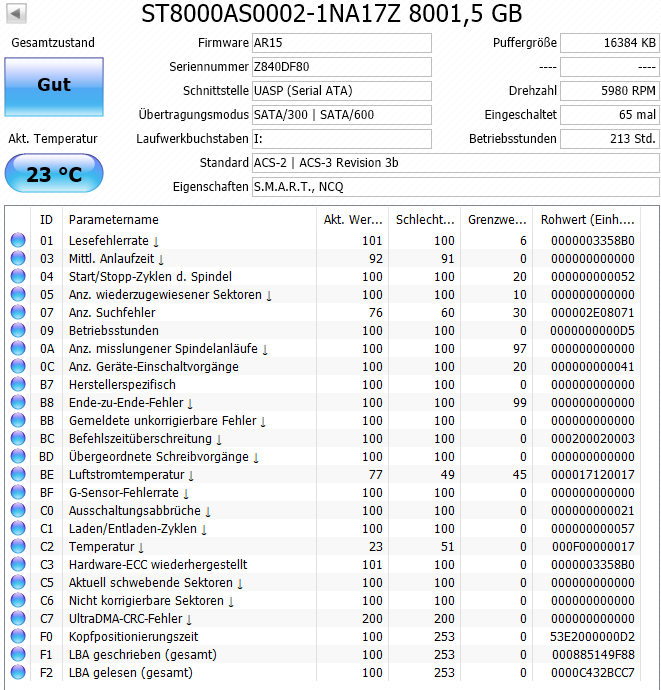
Task: Click the Laufwerkbuchstaben field showing I:
Action: click(x=342, y=139)
